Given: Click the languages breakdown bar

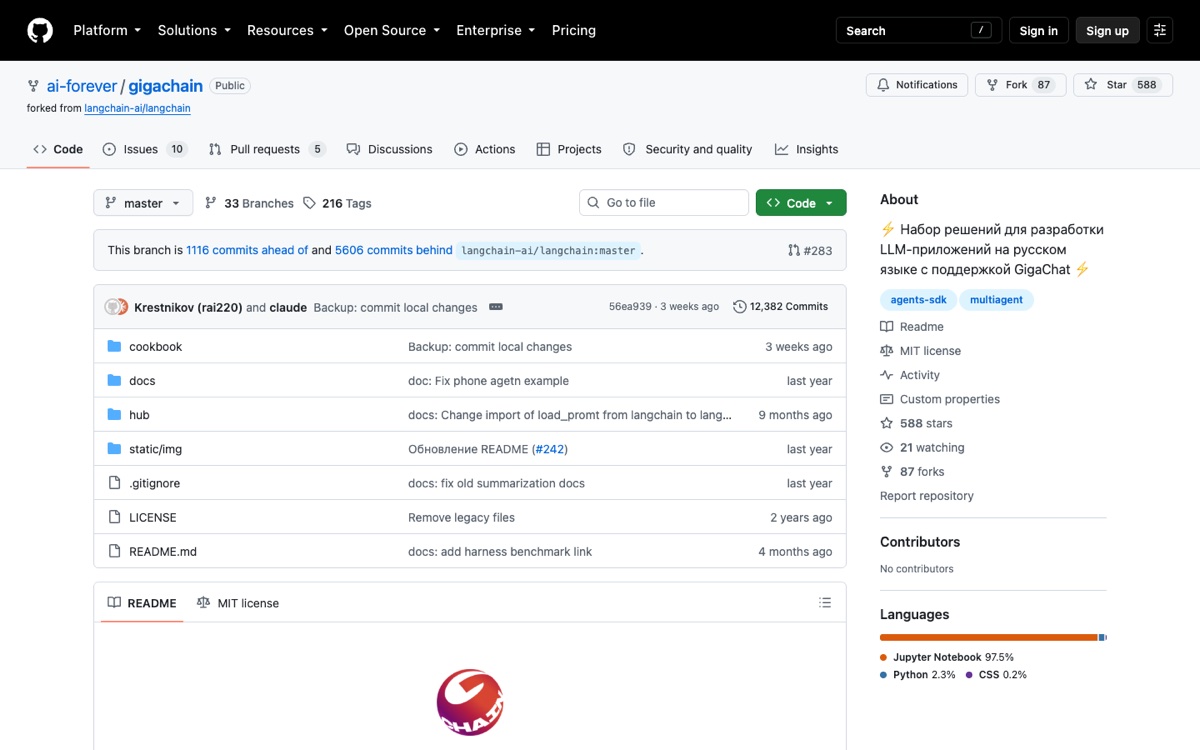Looking at the screenshot, I should point(993,637).
